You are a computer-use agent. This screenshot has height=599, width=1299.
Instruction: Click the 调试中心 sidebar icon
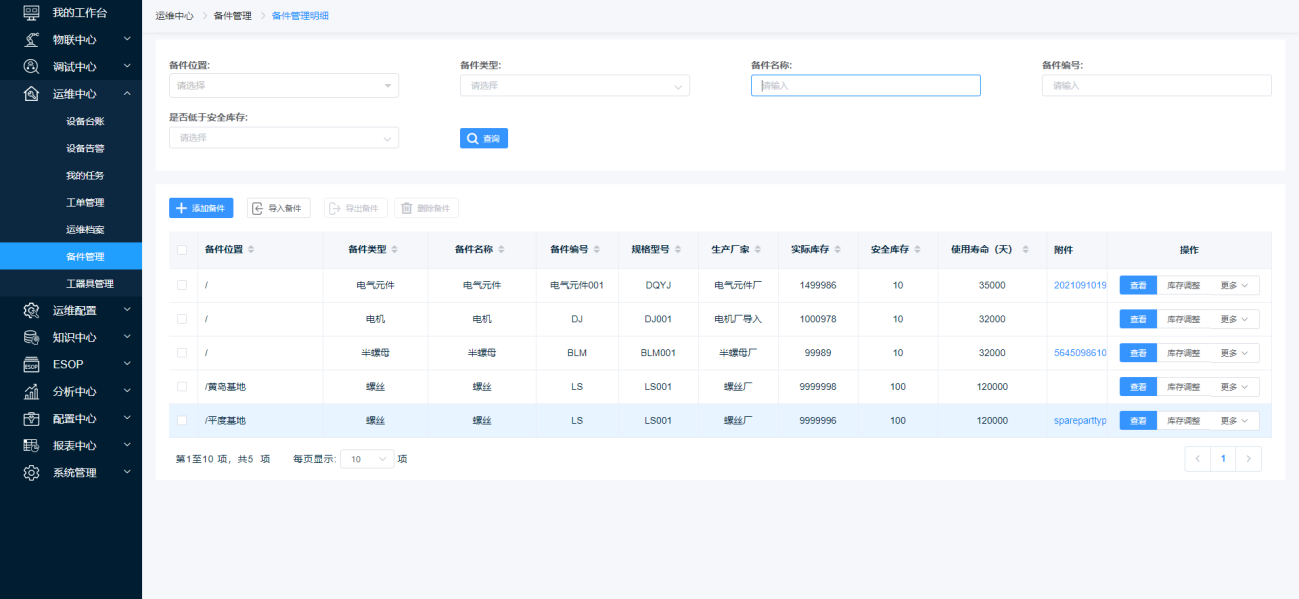[x=31, y=67]
